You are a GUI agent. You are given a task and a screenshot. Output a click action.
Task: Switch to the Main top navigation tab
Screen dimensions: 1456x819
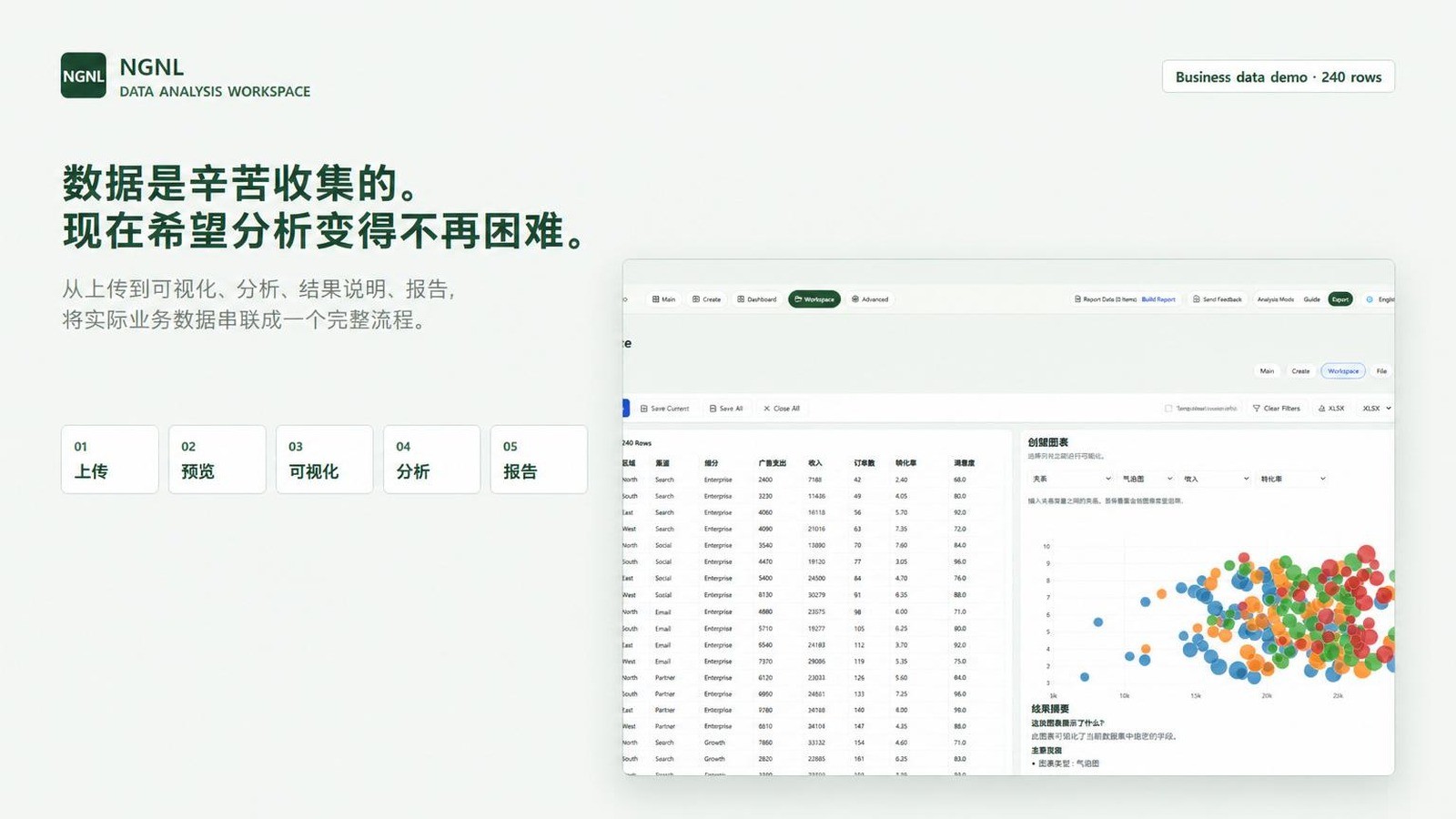664,299
